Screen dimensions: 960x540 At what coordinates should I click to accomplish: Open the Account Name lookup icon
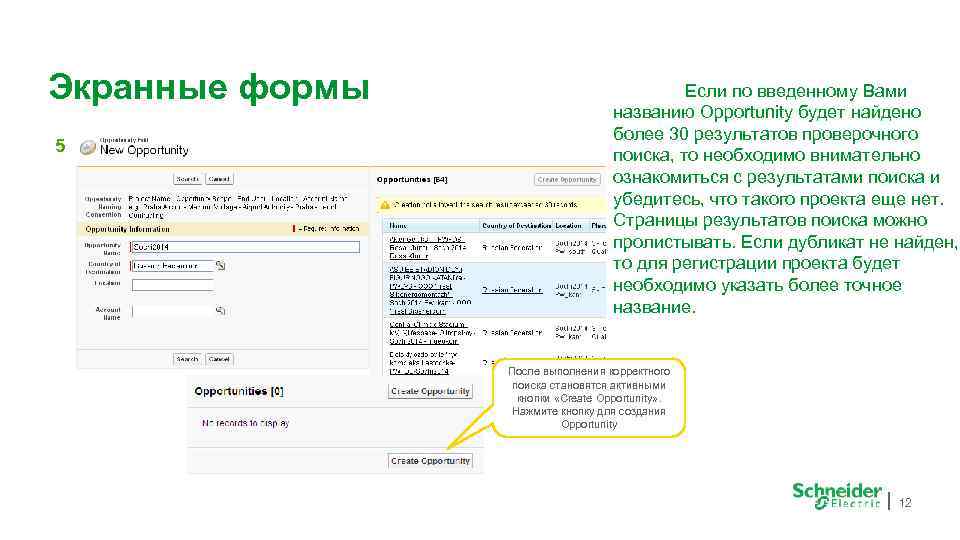[x=220, y=310]
